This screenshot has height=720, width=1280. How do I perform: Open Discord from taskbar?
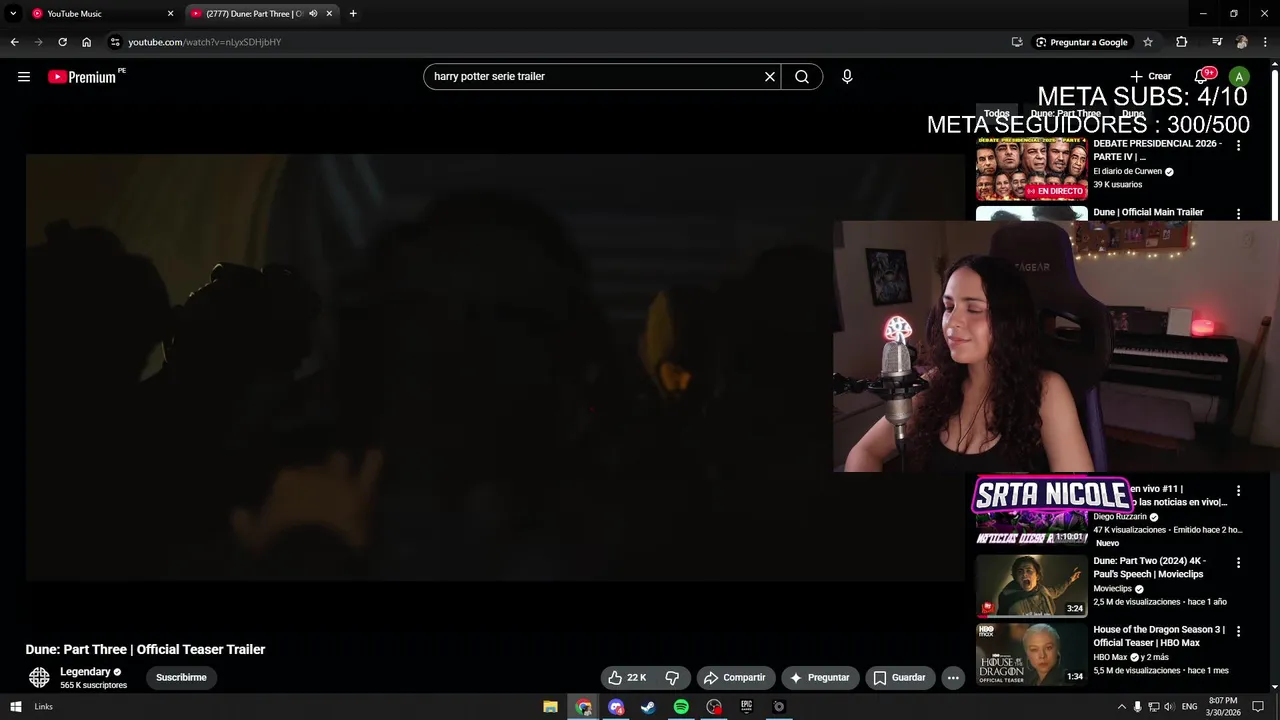[x=616, y=707]
